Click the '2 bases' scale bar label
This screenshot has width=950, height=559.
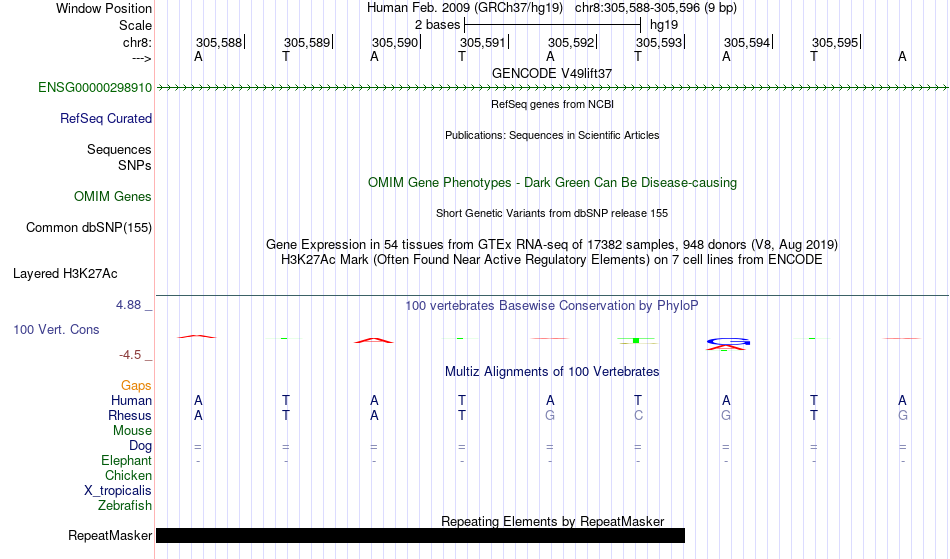coord(437,25)
